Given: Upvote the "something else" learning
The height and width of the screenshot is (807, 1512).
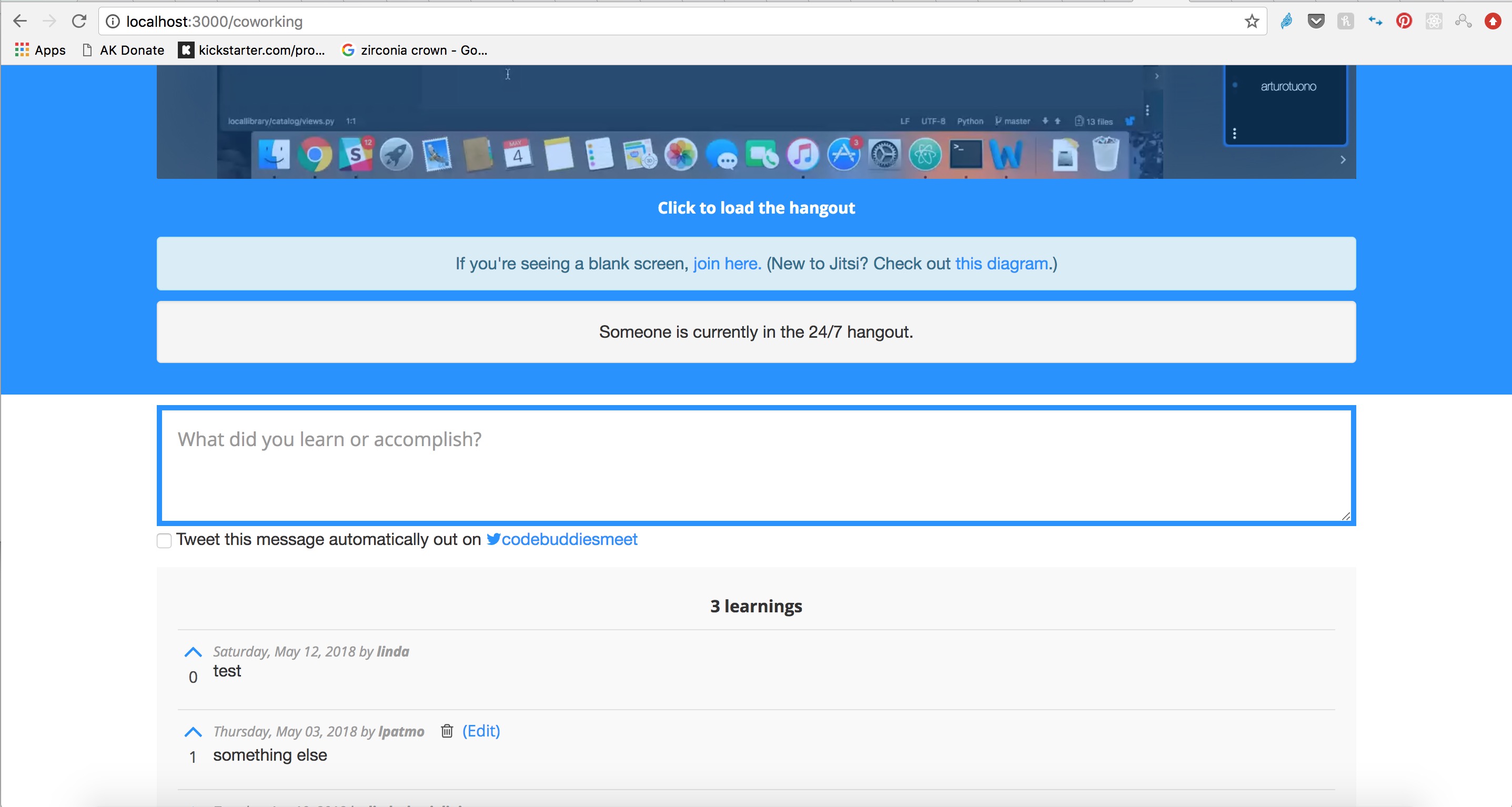Looking at the screenshot, I should point(193,732).
